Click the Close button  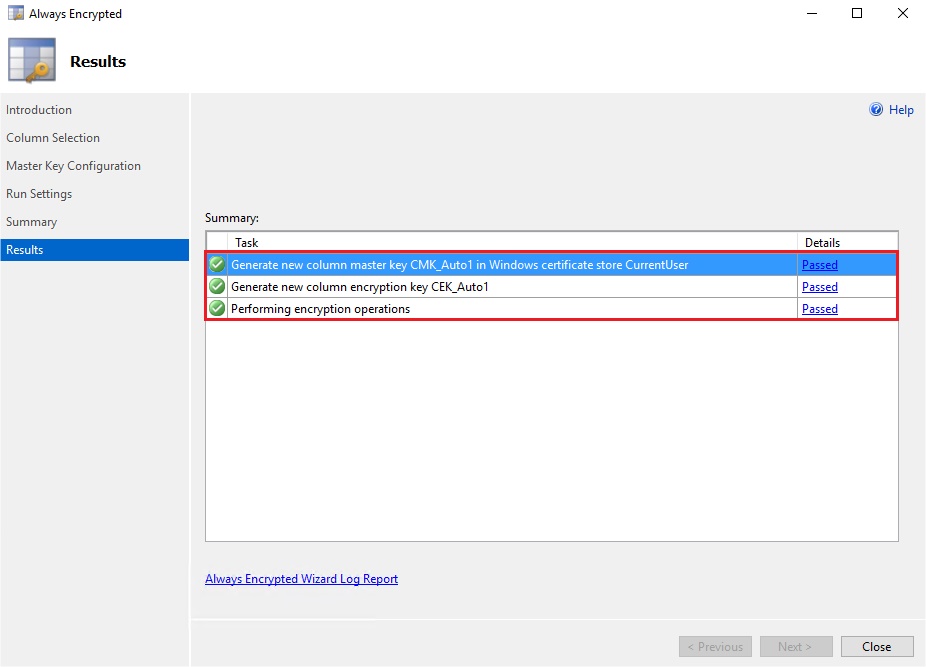coord(877,646)
